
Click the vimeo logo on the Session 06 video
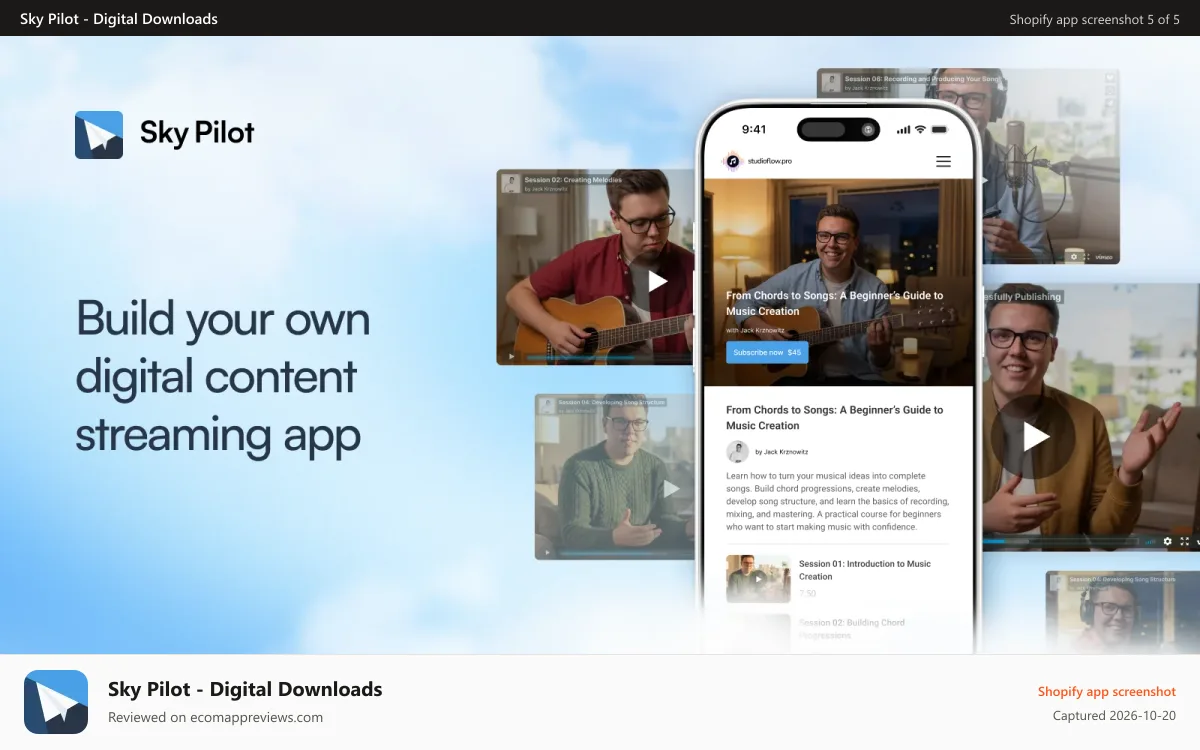[x=1103, y=257]
